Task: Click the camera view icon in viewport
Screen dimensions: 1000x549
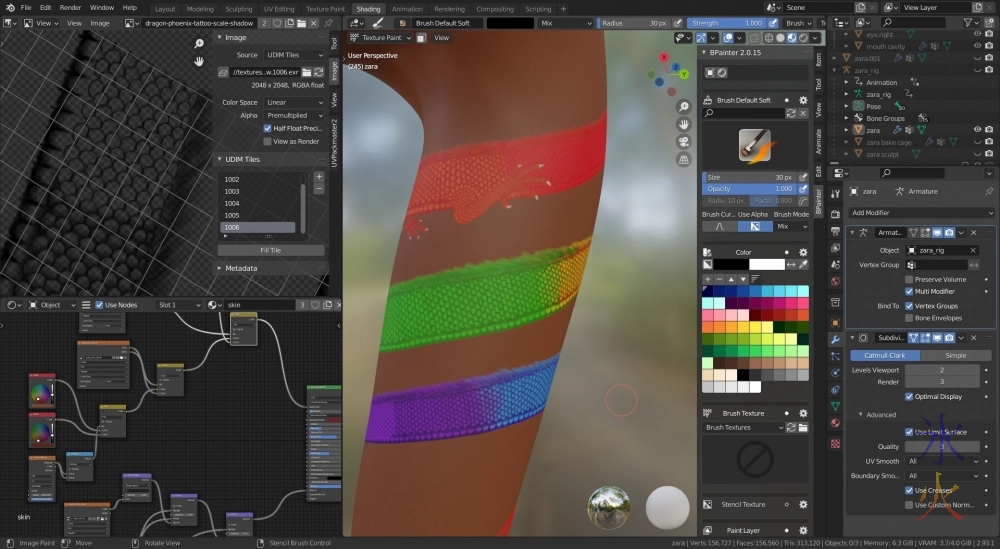Action: point(683,141)
